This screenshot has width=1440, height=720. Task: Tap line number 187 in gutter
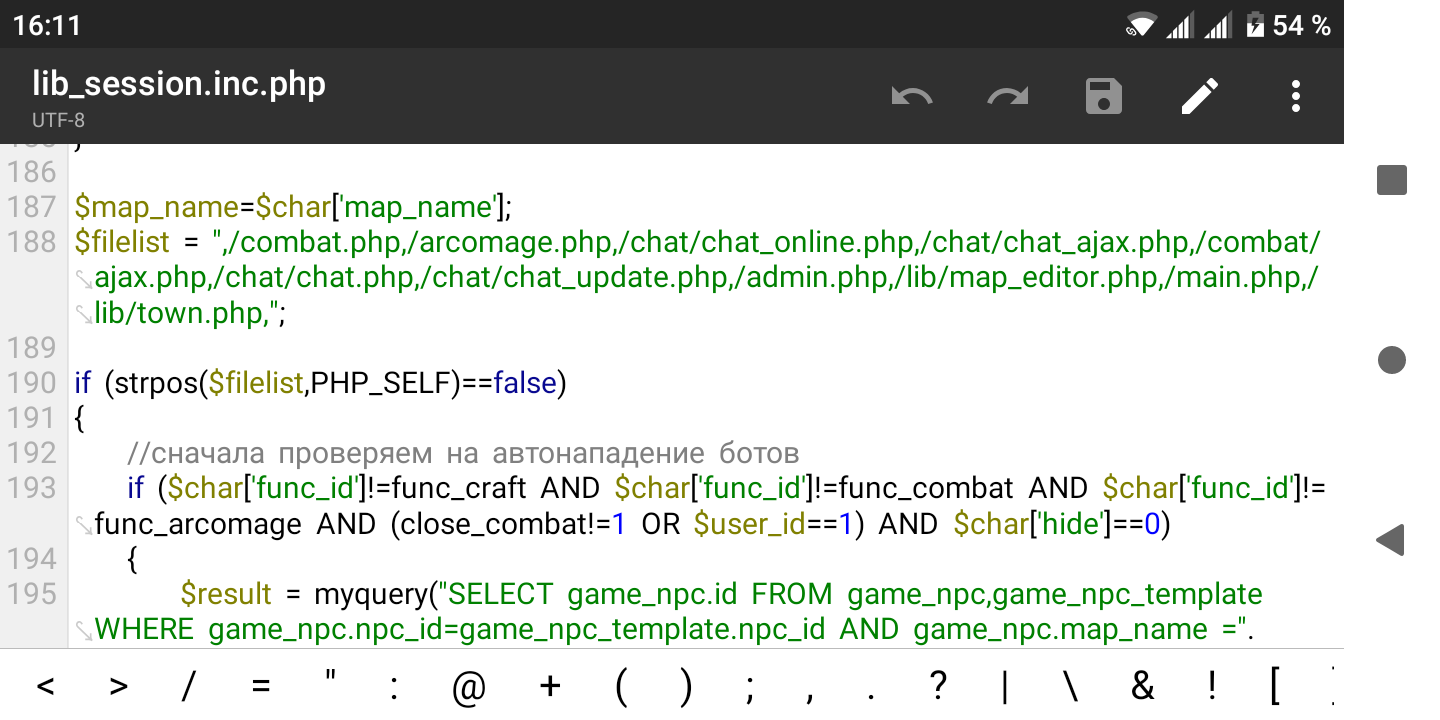click(32, 207)
